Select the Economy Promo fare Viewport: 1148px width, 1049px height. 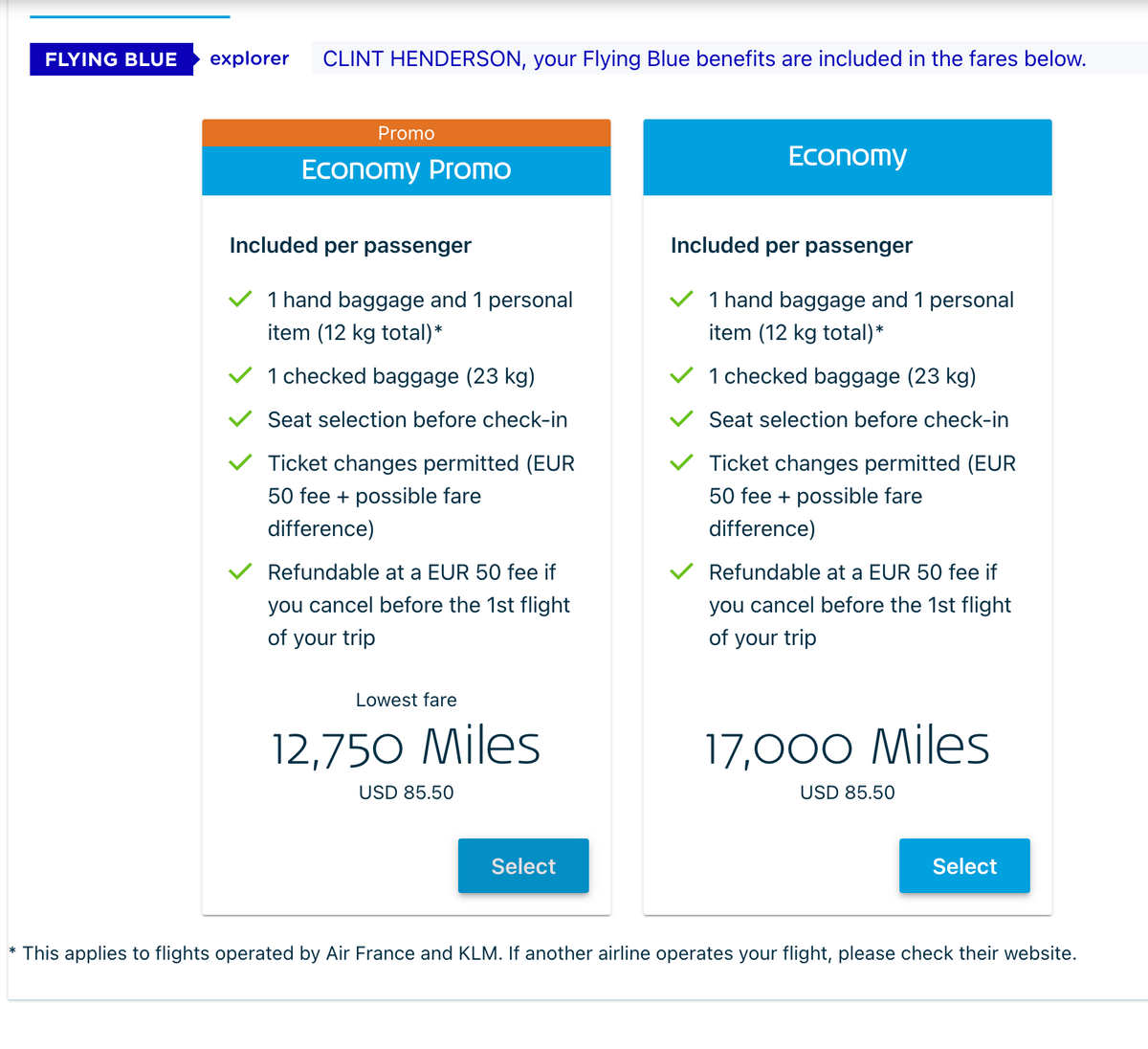point(523,865)
